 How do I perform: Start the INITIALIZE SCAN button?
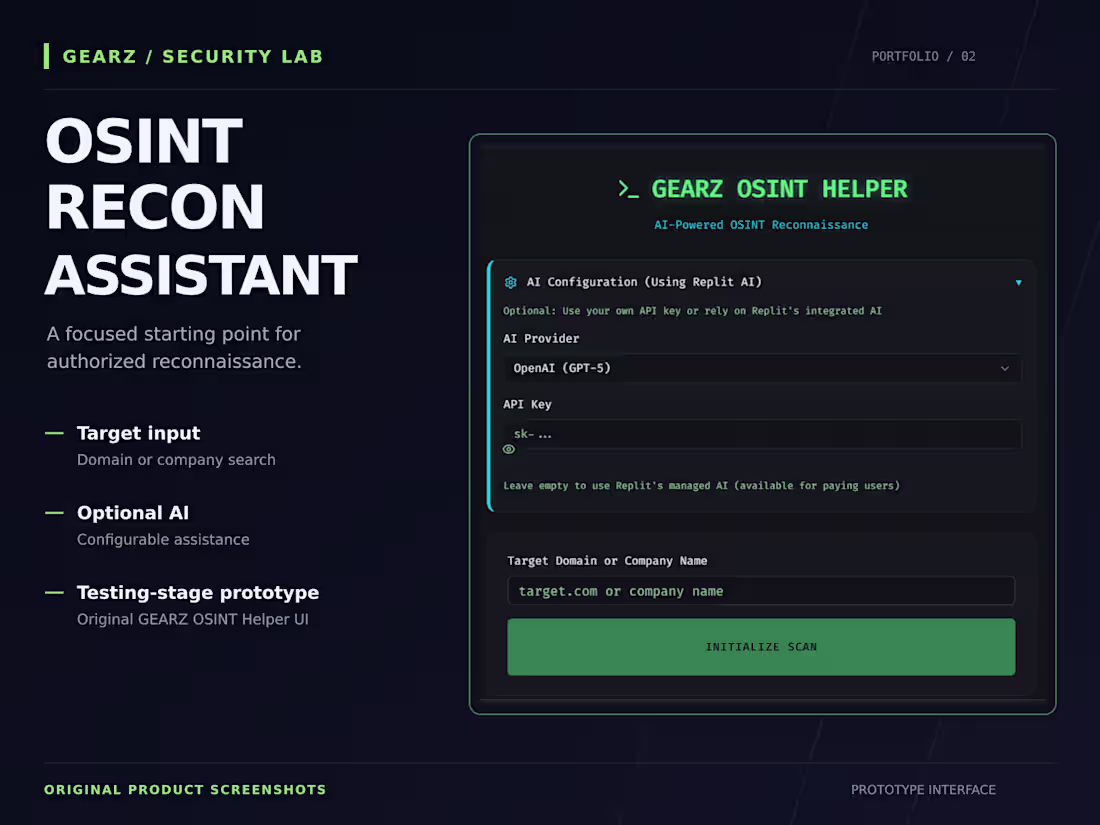coord(761,647)
